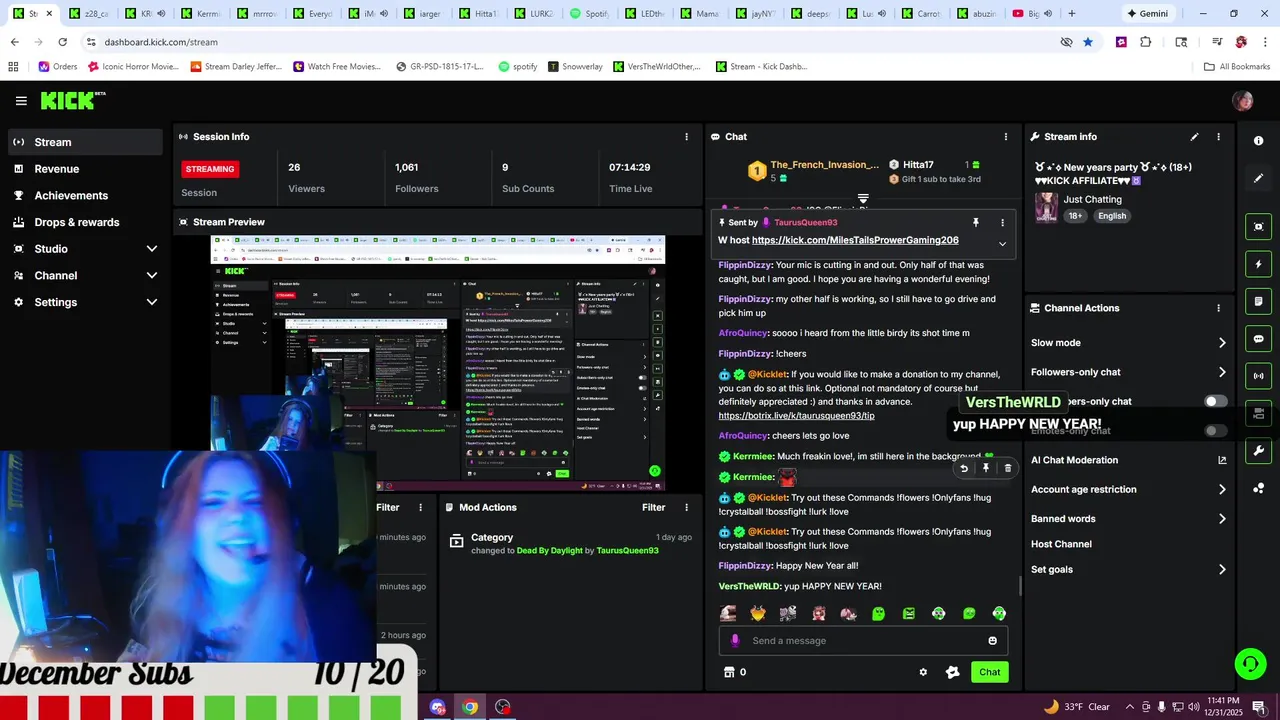Viewport: 1280px width, 720px height.
Task: Edit stream info with pencil icon
Action: [x=1194, y=137]
